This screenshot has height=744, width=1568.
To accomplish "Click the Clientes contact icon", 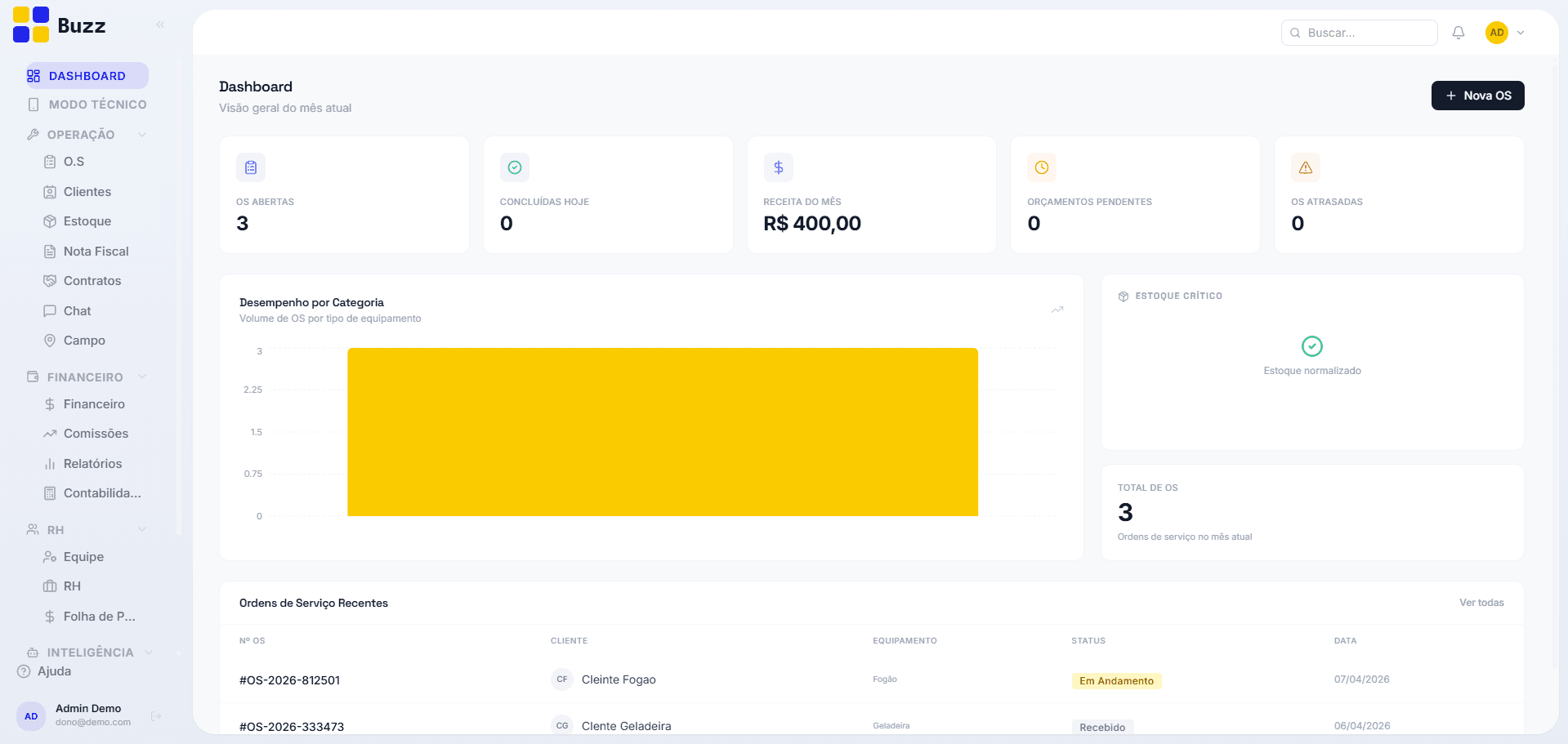I will coord(50,192).
